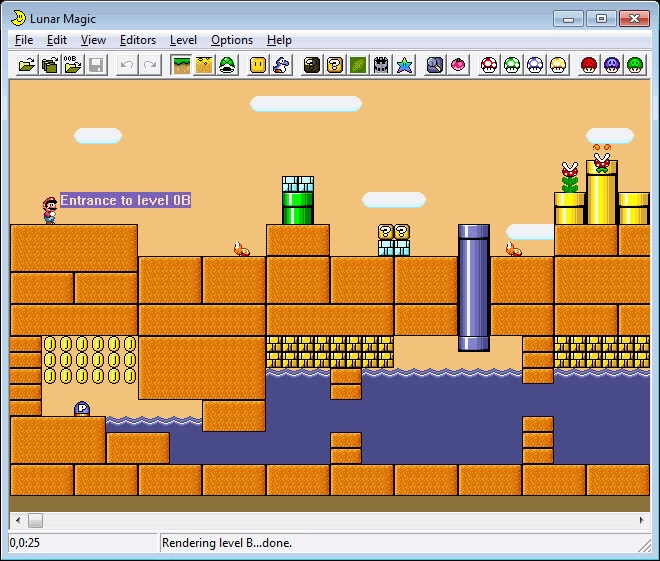Image resolution: width=660 pixels, height=561 pixels.
Task: Click the red-spotted white mushroom icon
Action: point(489,65)
